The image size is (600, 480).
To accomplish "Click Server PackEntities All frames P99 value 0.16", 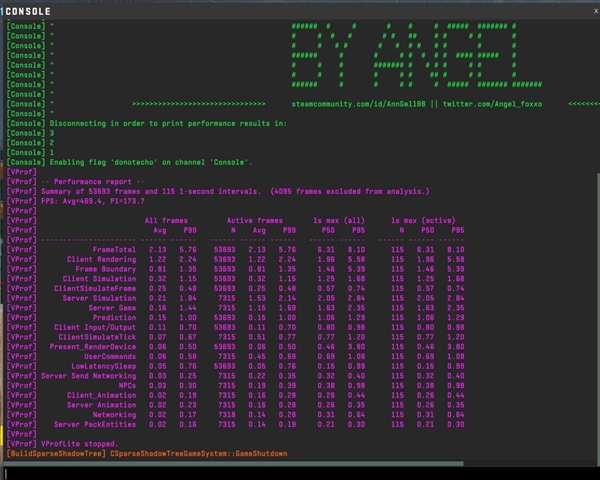I will (188, 424).
